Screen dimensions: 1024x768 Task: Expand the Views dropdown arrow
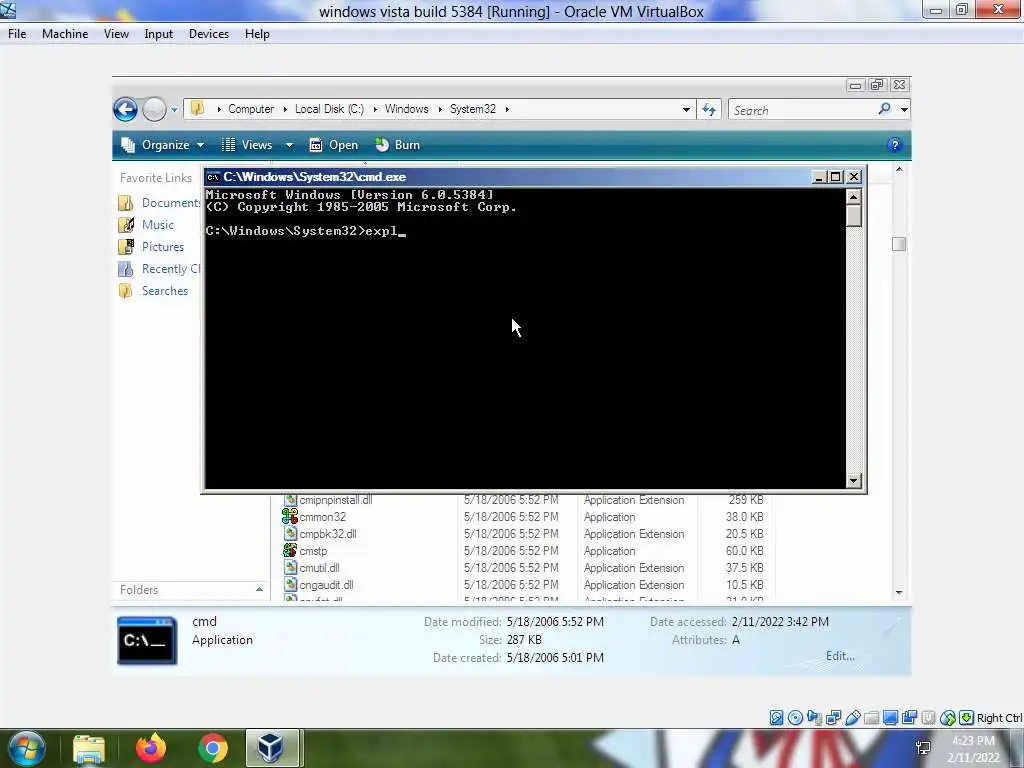pyautogui.click(x=289, y=145)
